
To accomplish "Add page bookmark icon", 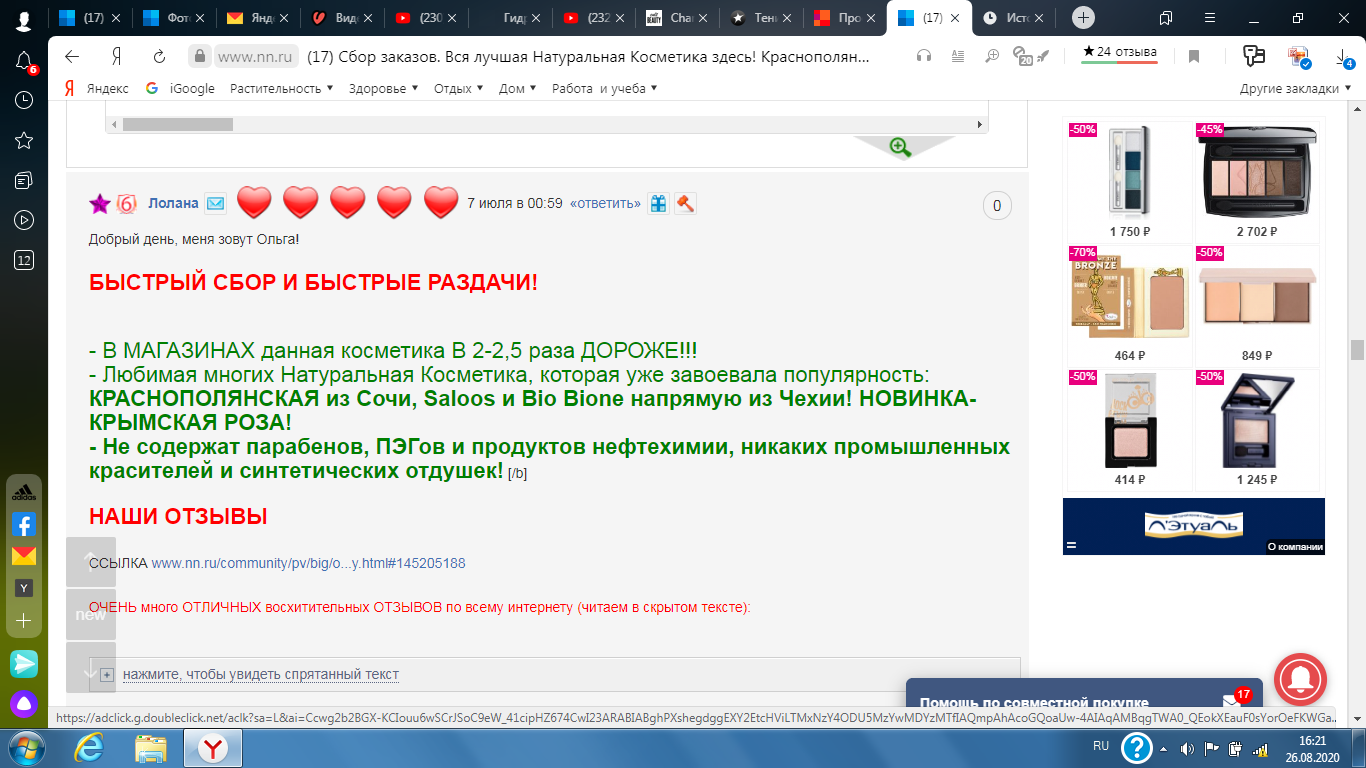I will point(1194,57).
